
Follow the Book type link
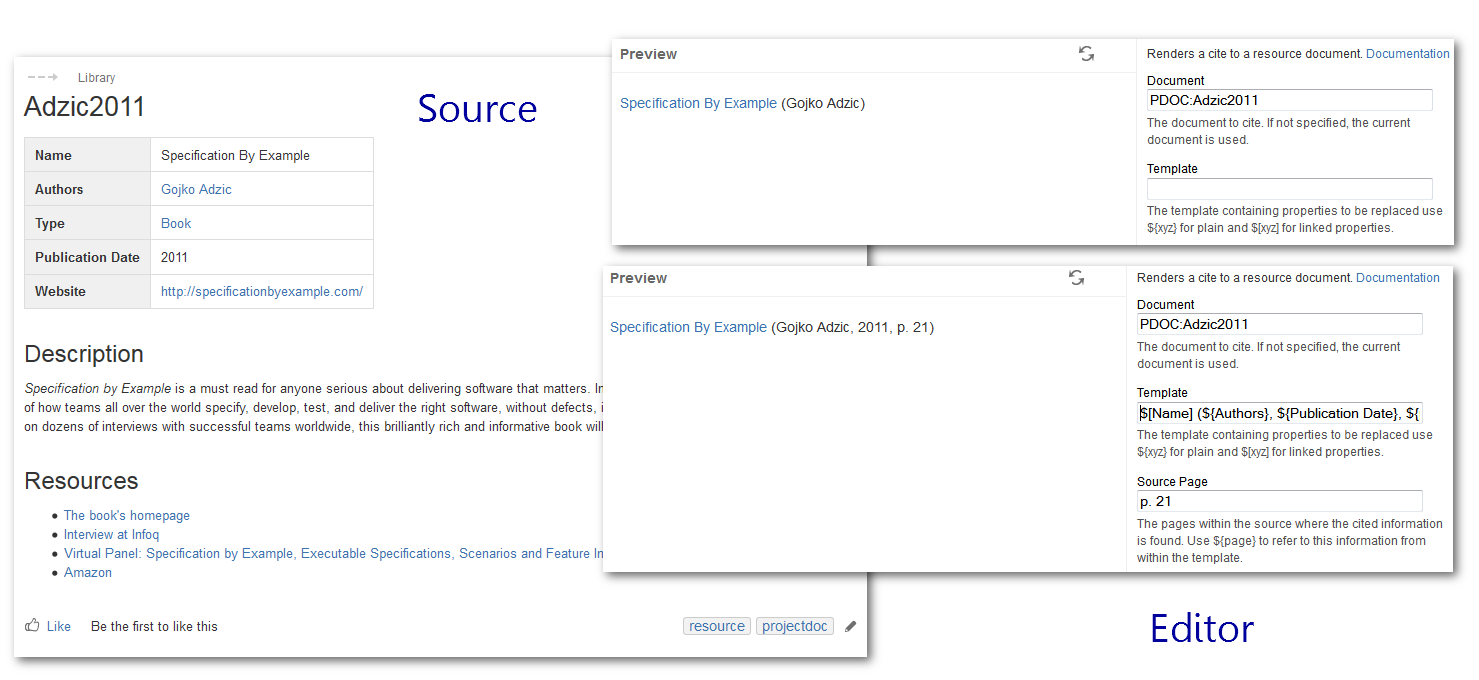(x=176, y=223)
